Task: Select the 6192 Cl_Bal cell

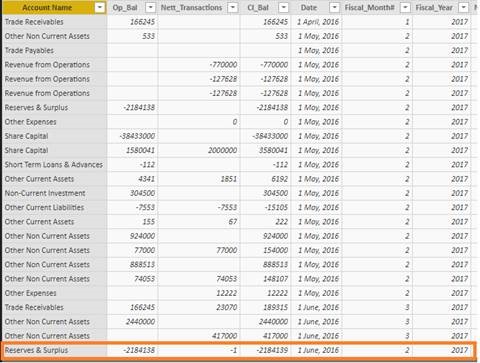Action: click(x=265, y=179)
